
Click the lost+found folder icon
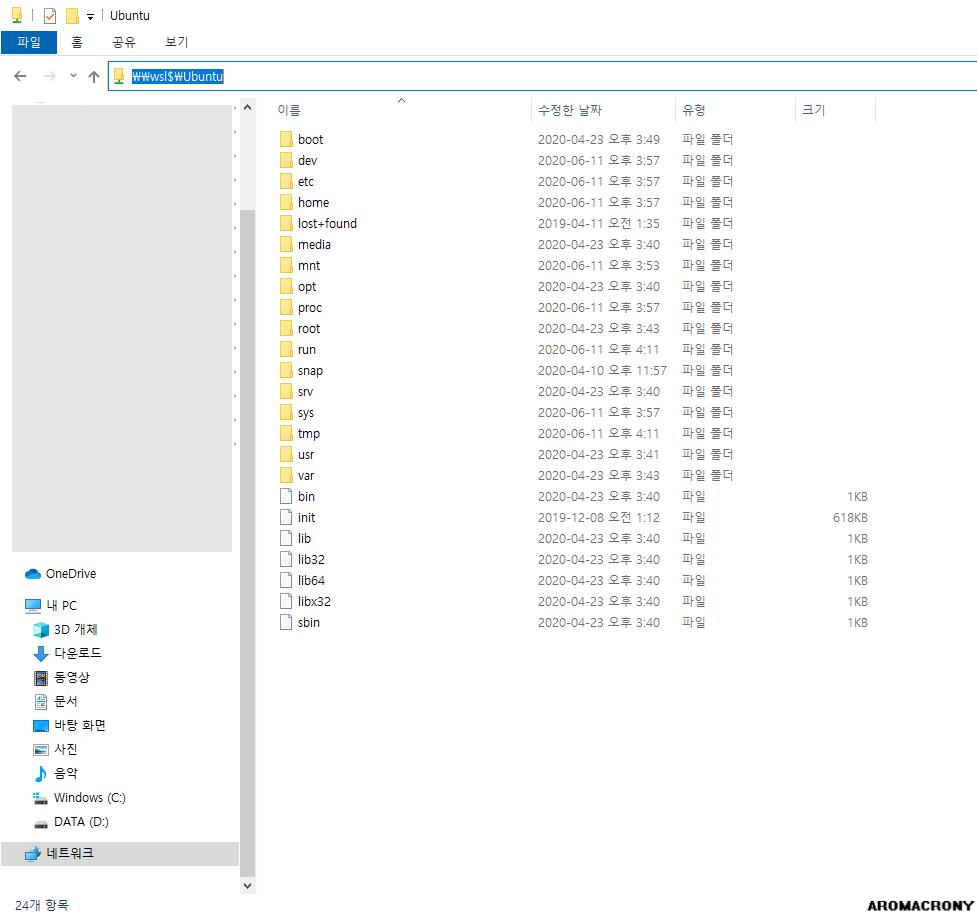(x=286, y=223)
